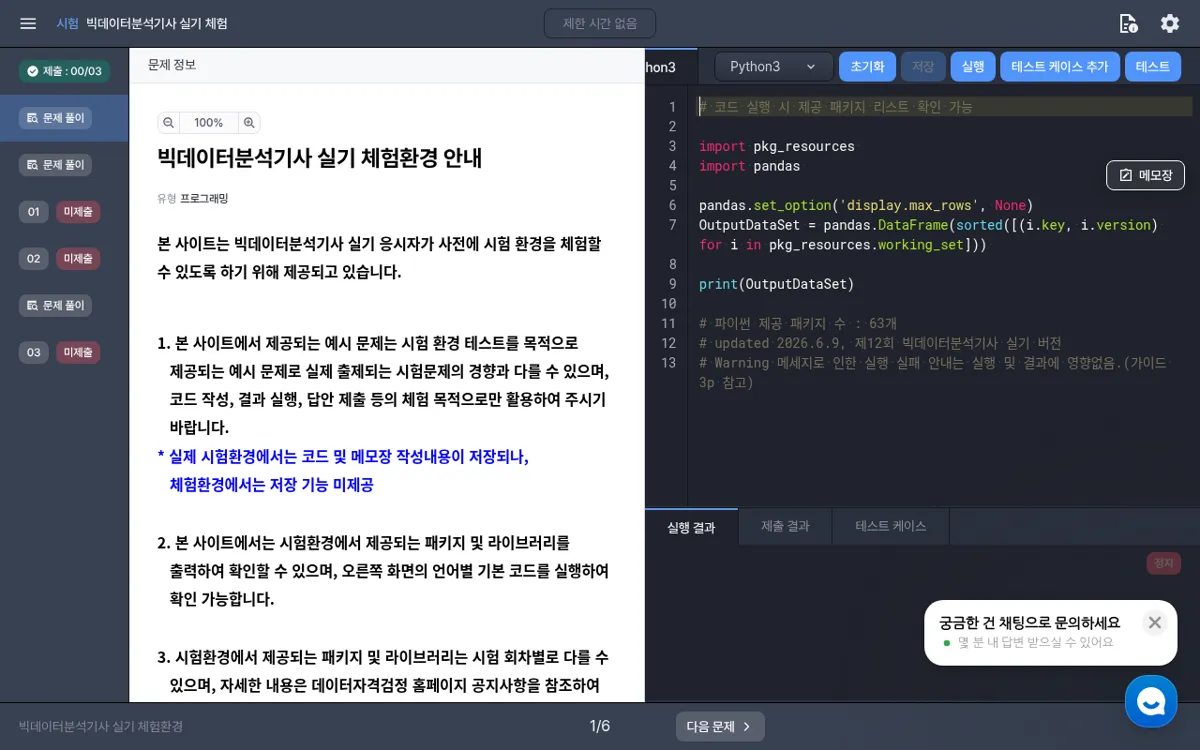Zoom in the problem text

tap(249, 123)
